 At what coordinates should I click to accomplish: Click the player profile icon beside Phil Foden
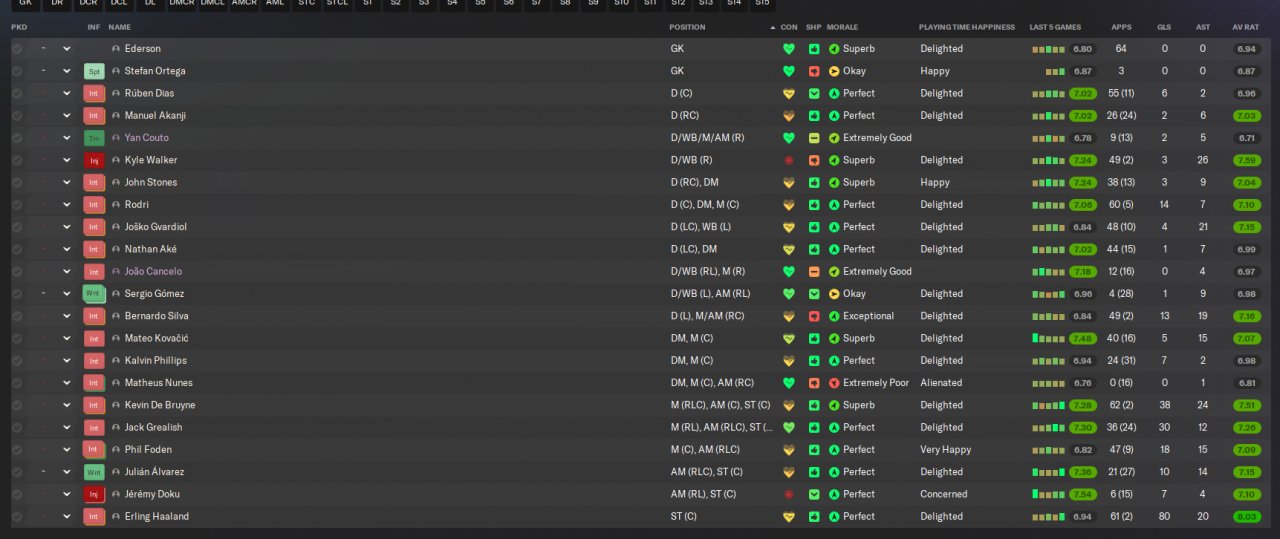pyautogui.click(x=116, y=450)
